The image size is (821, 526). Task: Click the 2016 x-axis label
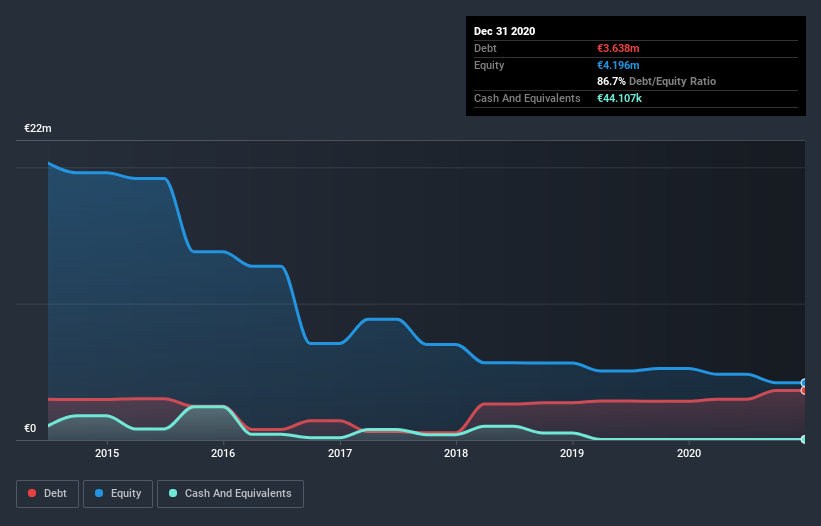click(223, 453)
